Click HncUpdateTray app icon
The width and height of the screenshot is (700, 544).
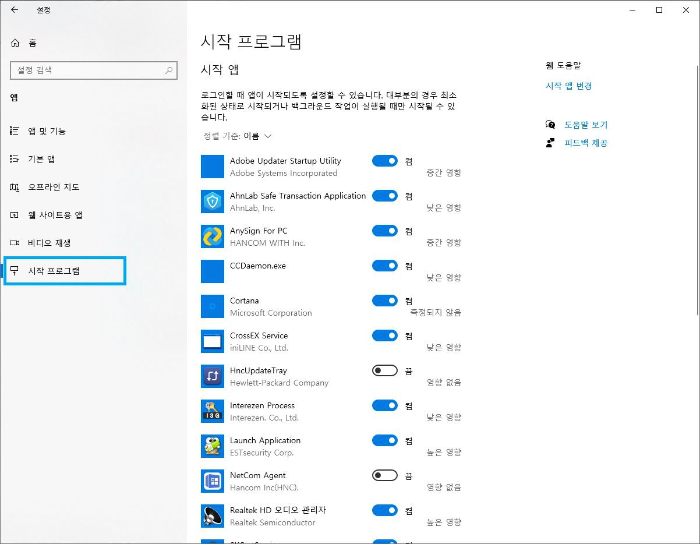click(x=212, y=376)
